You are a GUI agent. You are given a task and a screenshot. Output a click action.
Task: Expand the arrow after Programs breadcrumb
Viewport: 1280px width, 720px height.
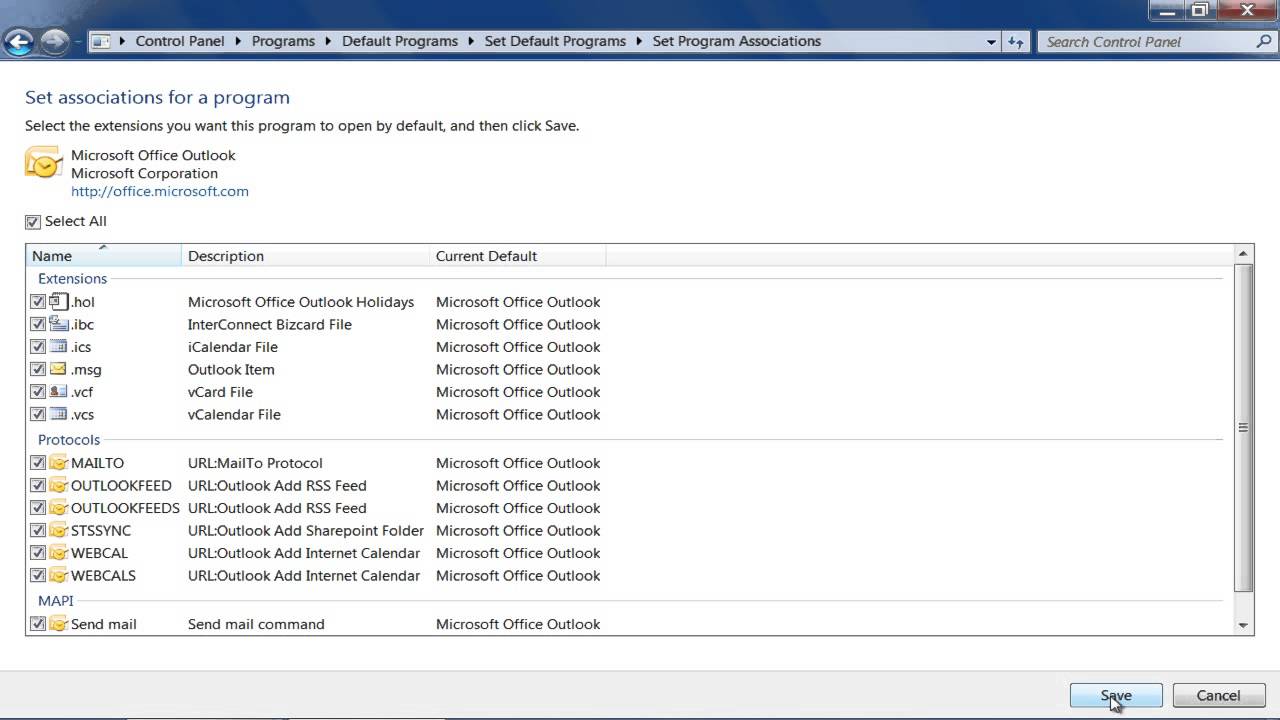tap(329, 42)
